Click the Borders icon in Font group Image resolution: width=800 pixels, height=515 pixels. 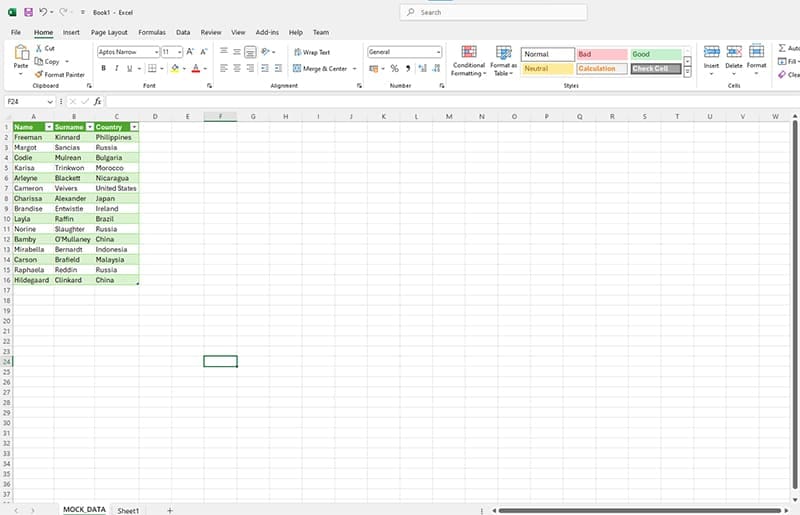(x=150, y=69)
